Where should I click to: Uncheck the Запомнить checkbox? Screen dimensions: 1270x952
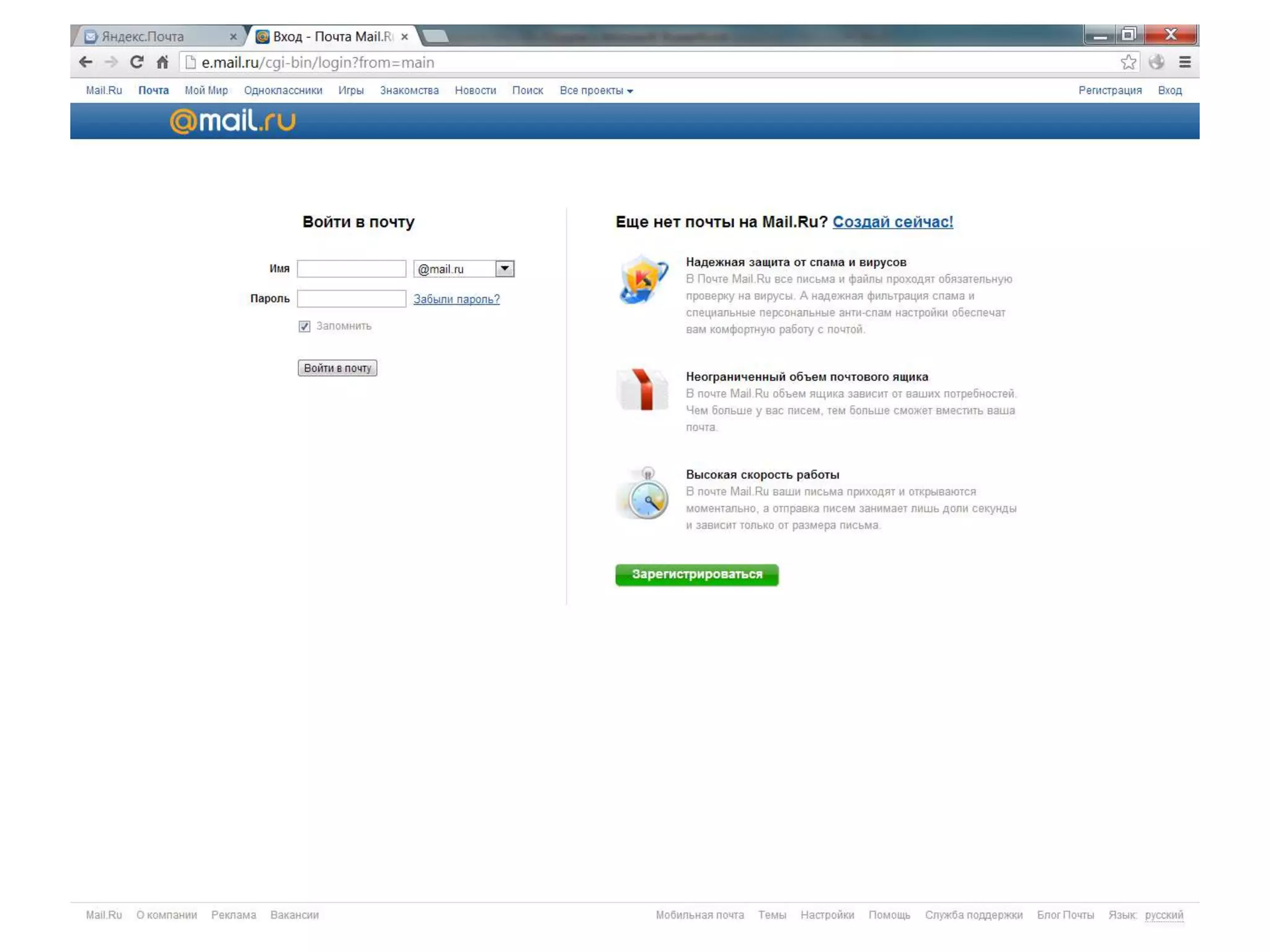[x=304, y=327]
